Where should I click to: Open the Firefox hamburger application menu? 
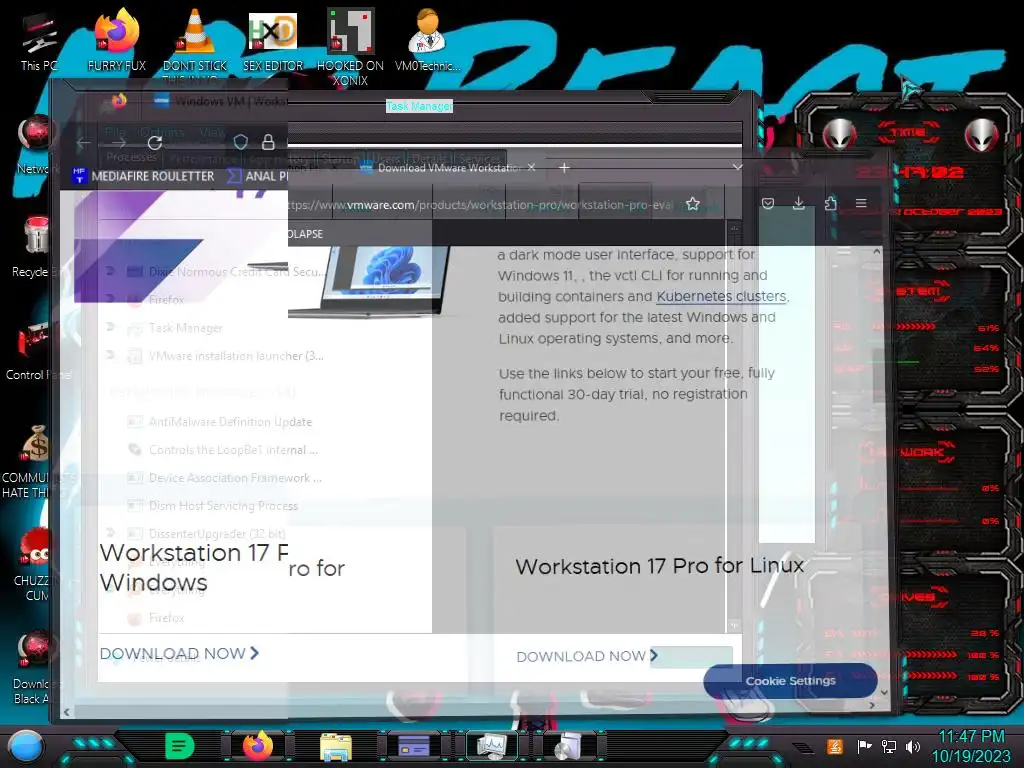pos(861,203)
